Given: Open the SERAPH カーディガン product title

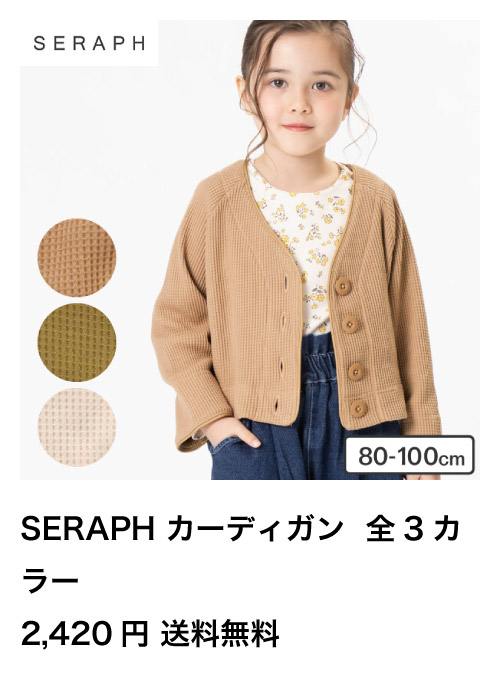Looking at the screenshot, I should [x=181, y=529].
